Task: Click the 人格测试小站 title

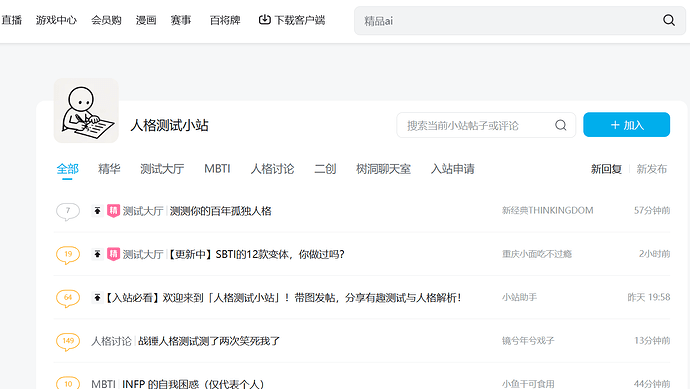Action: pos(169,125)
